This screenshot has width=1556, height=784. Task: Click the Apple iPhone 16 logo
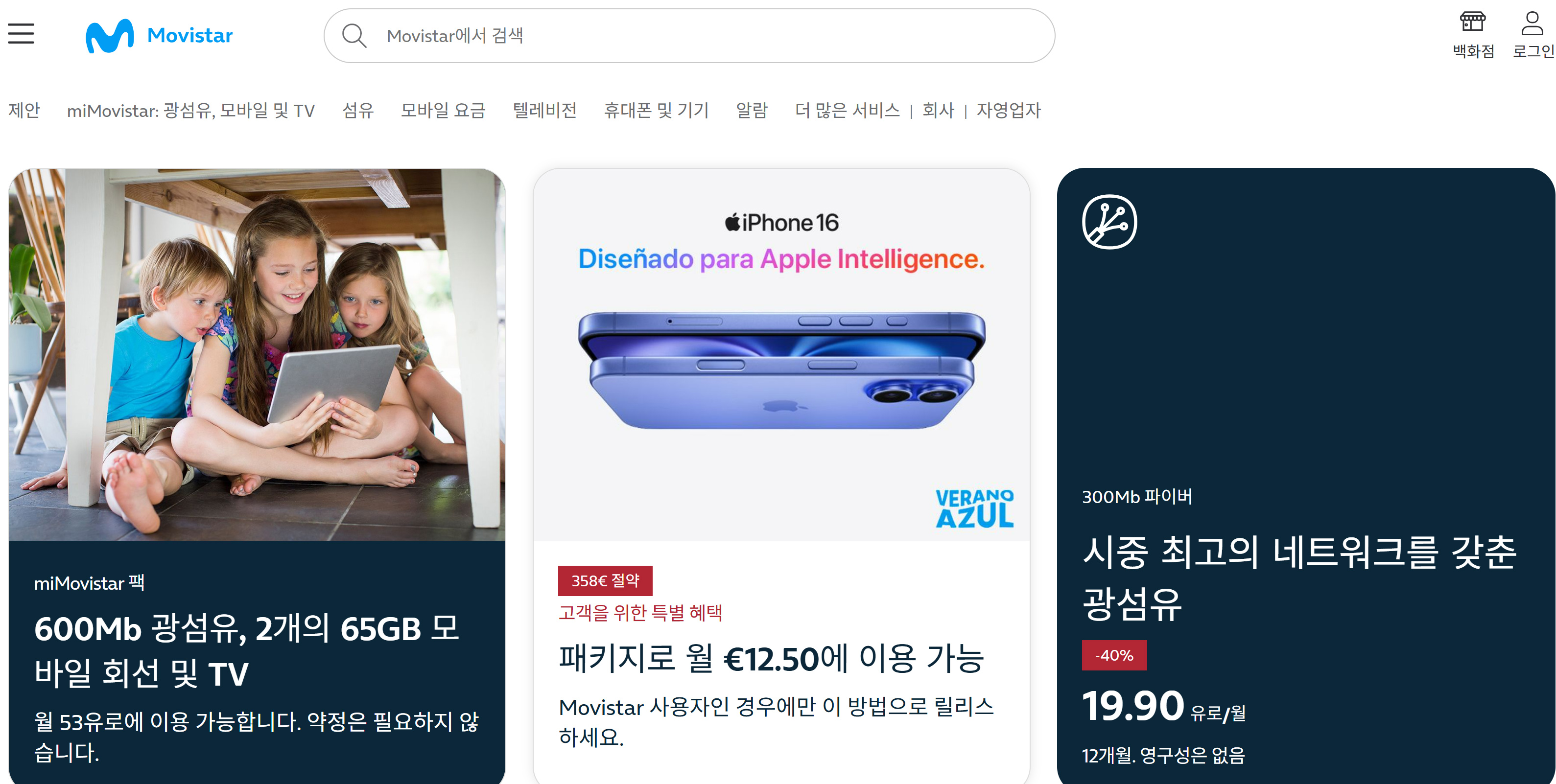click(x=781, y=223)
